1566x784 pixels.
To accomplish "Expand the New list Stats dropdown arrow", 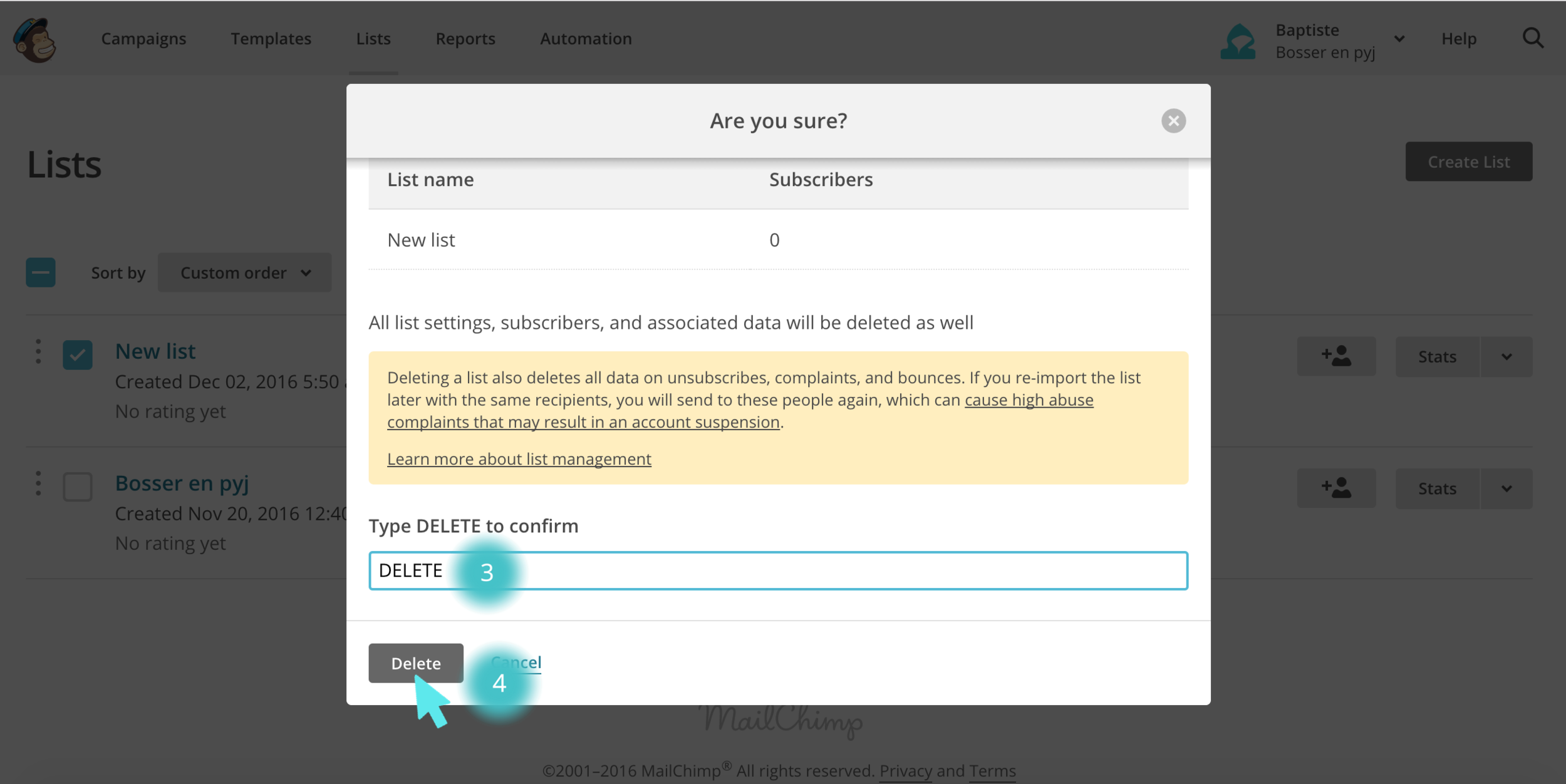I will pyautogui.click(x=1506, y=357).
